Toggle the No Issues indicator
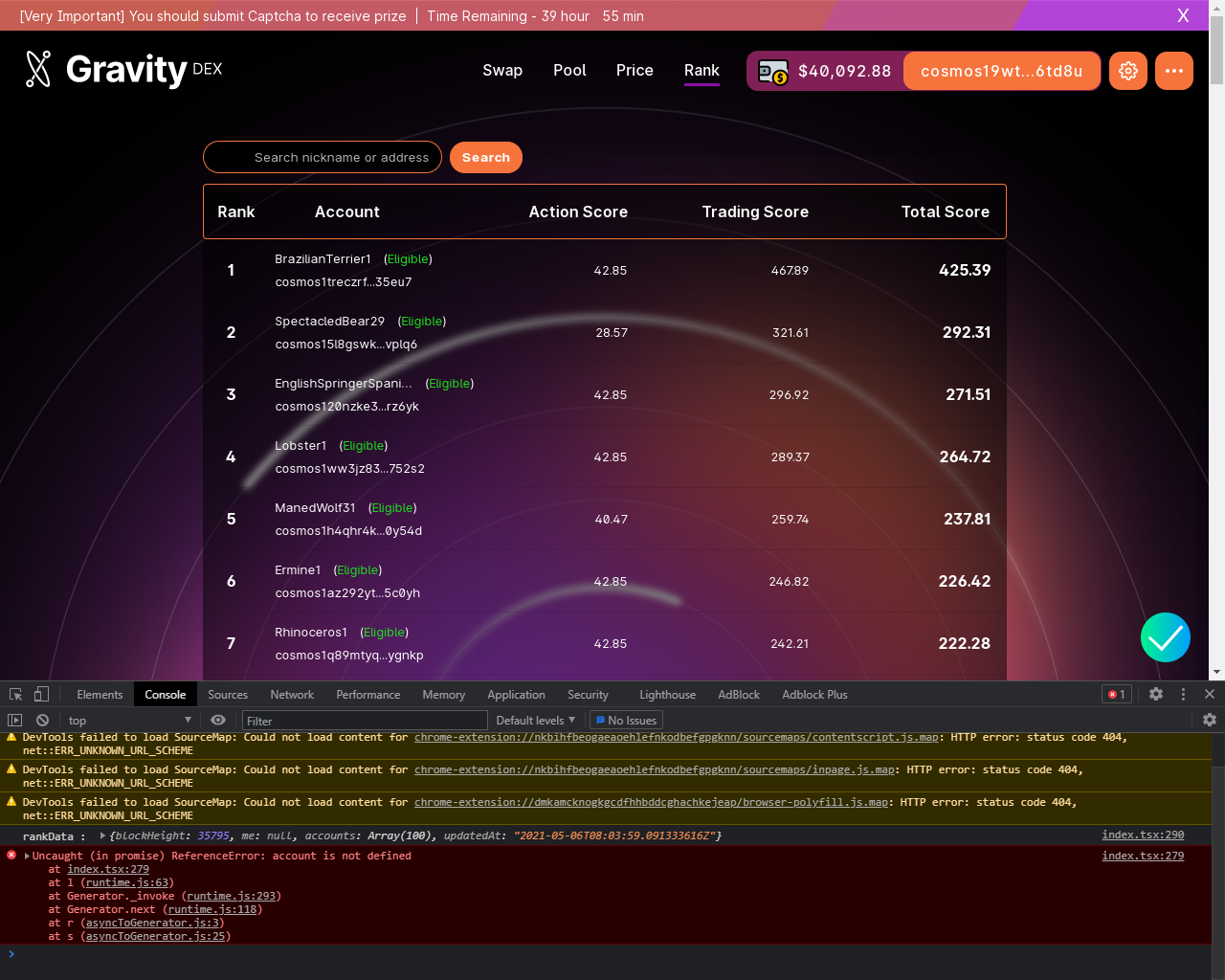The width and height of the screenshot is (1225, 980). tap(626, 720)
